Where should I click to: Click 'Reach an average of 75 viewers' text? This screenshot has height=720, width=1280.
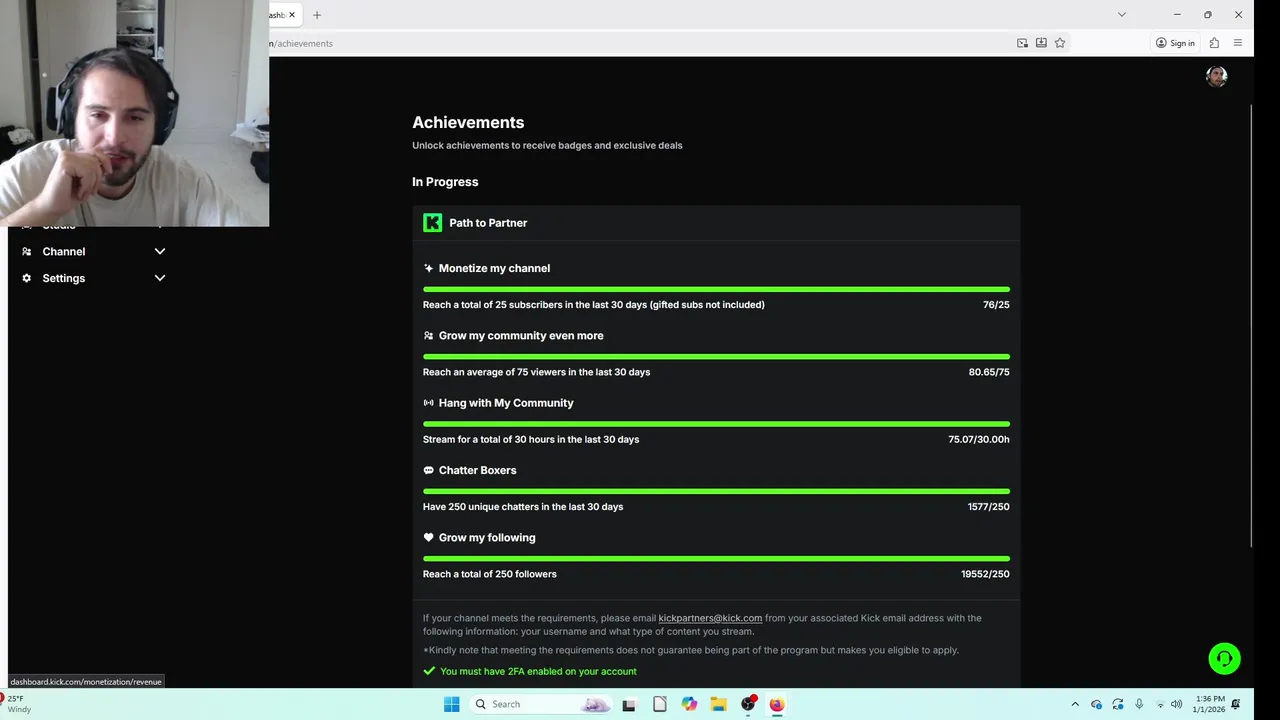(x=536, y=372)
